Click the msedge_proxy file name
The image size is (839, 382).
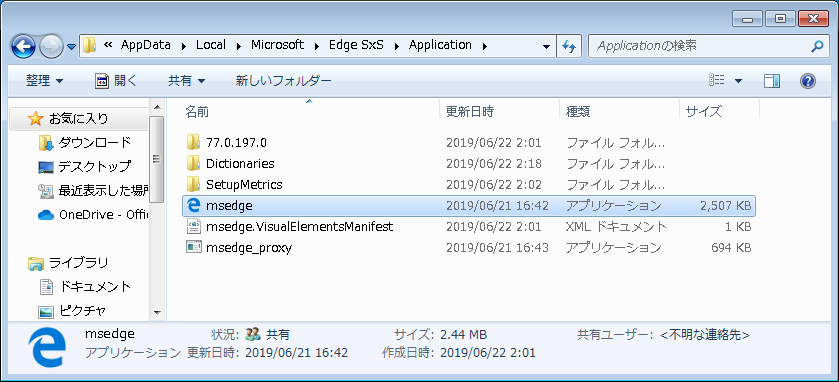click(x=249, y=248)
